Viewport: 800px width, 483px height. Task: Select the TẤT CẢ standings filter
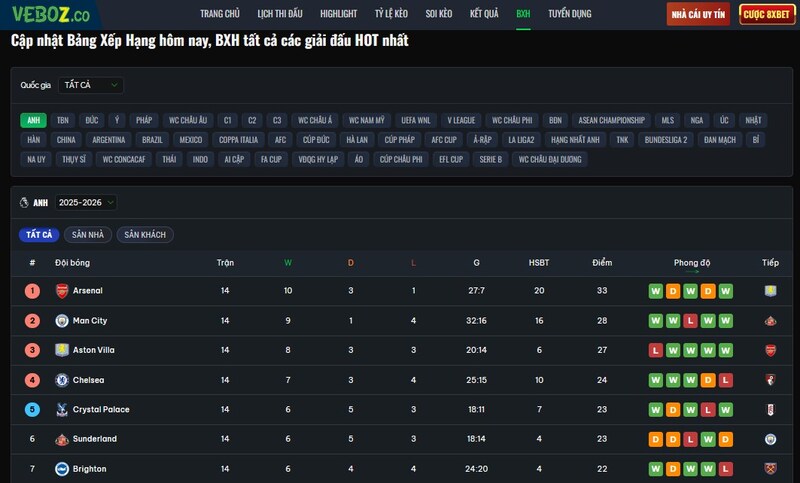pyautogui.click(x=39, y=235)
